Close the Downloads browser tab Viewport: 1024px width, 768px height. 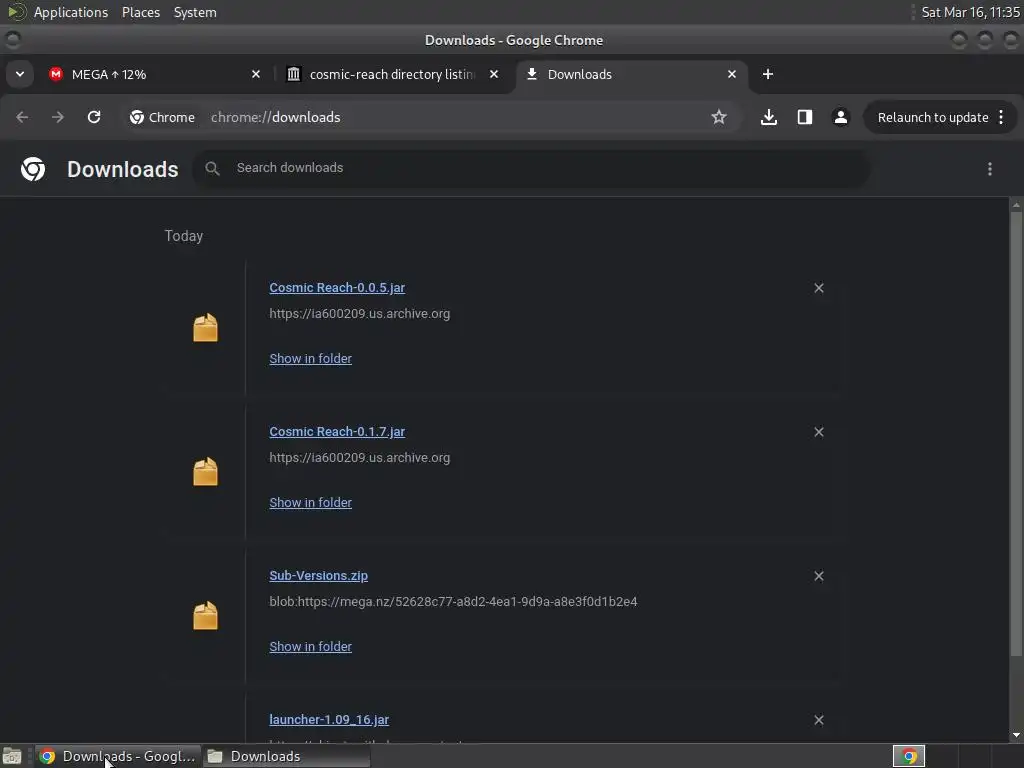pyautogui.click(x=732, y=74)
